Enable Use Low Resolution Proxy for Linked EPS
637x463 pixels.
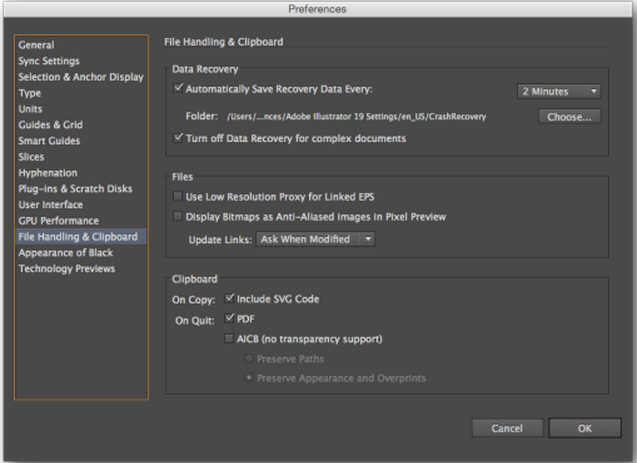(x=178, y=197)
